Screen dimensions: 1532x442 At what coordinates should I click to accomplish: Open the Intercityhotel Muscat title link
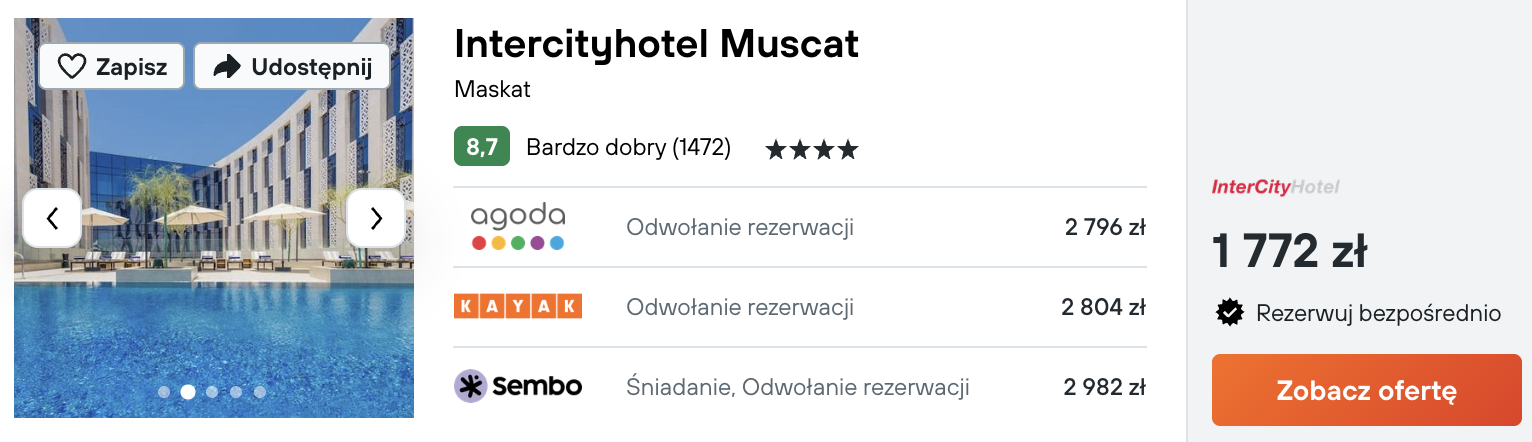[x=656, y=42]
